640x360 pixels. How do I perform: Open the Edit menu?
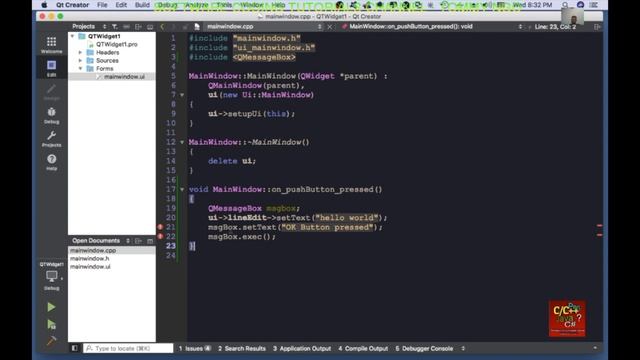[x=121, y=5]
